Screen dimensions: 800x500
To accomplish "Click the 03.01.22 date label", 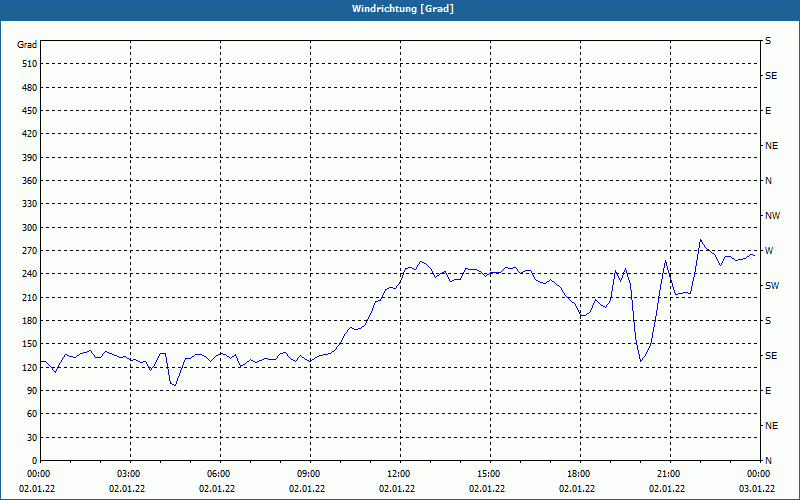I will (757, 489).
